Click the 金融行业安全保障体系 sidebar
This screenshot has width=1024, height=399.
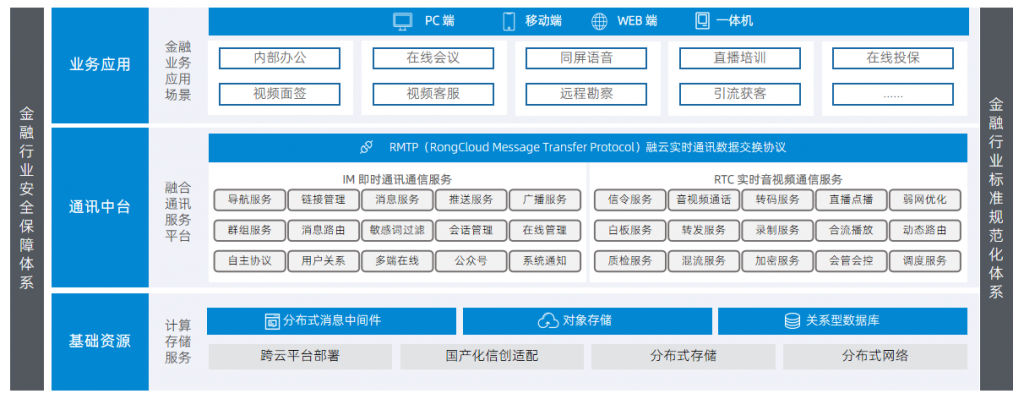click(x=27, y=199)
